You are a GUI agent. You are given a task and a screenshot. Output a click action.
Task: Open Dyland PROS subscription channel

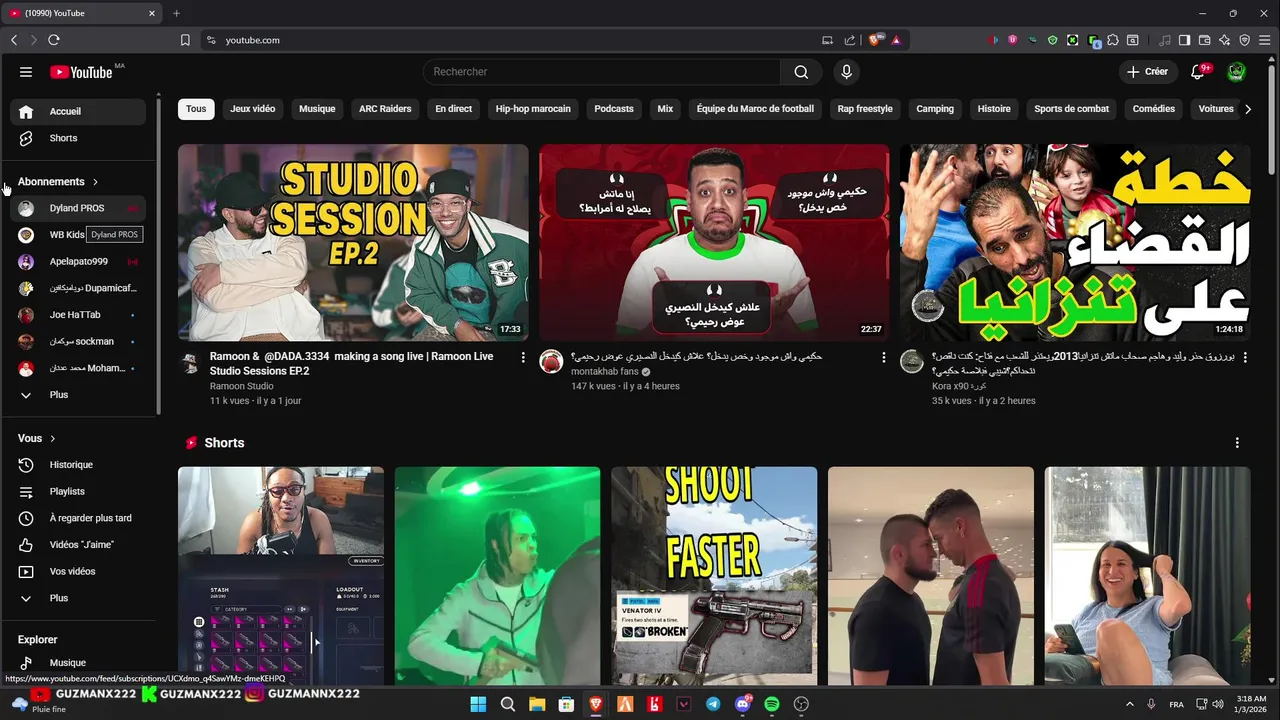pyautogui.click(x=78, y=208)
